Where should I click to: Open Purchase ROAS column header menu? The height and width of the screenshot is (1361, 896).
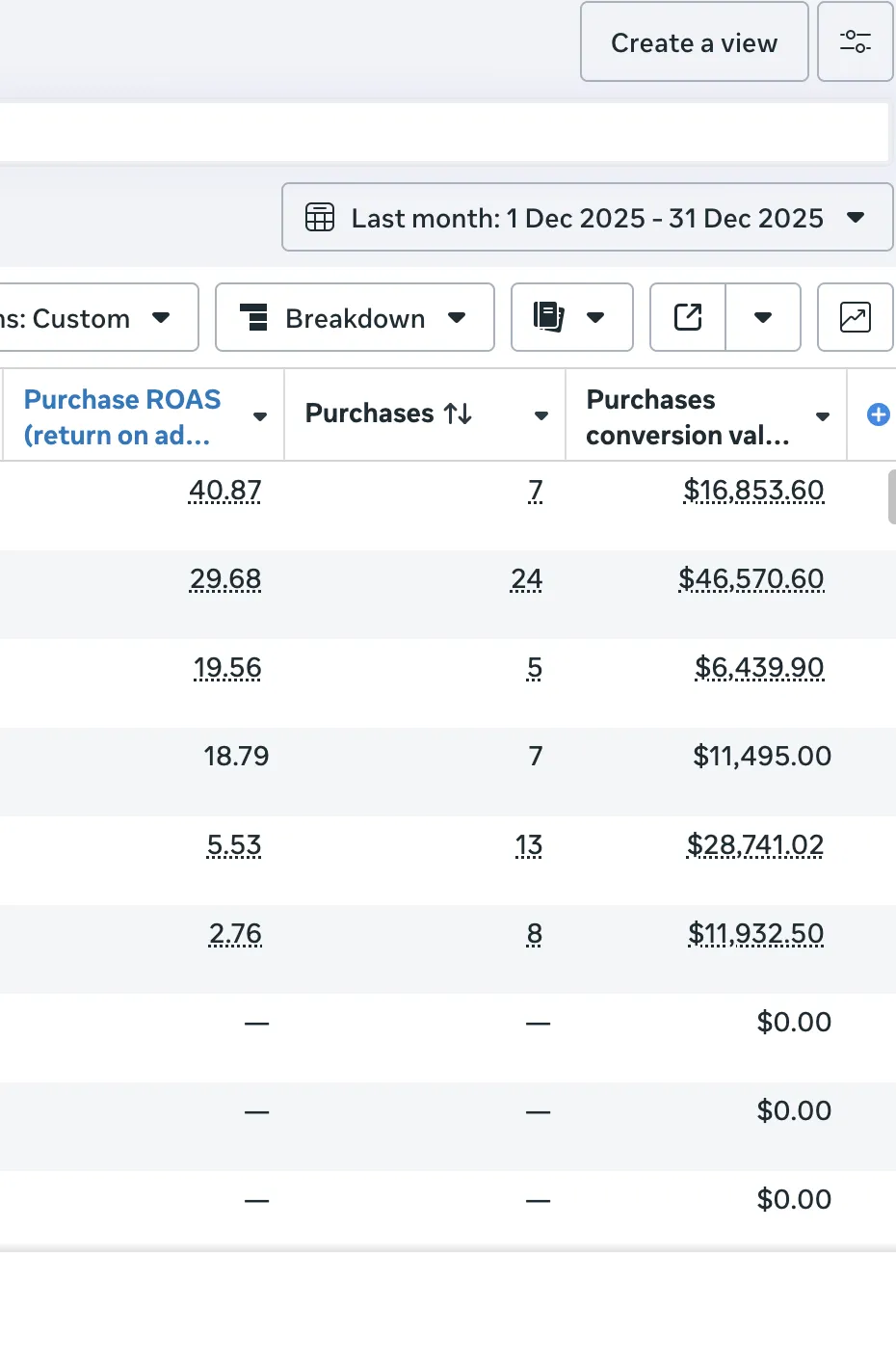pyautogui.click(x=259, y=416)
